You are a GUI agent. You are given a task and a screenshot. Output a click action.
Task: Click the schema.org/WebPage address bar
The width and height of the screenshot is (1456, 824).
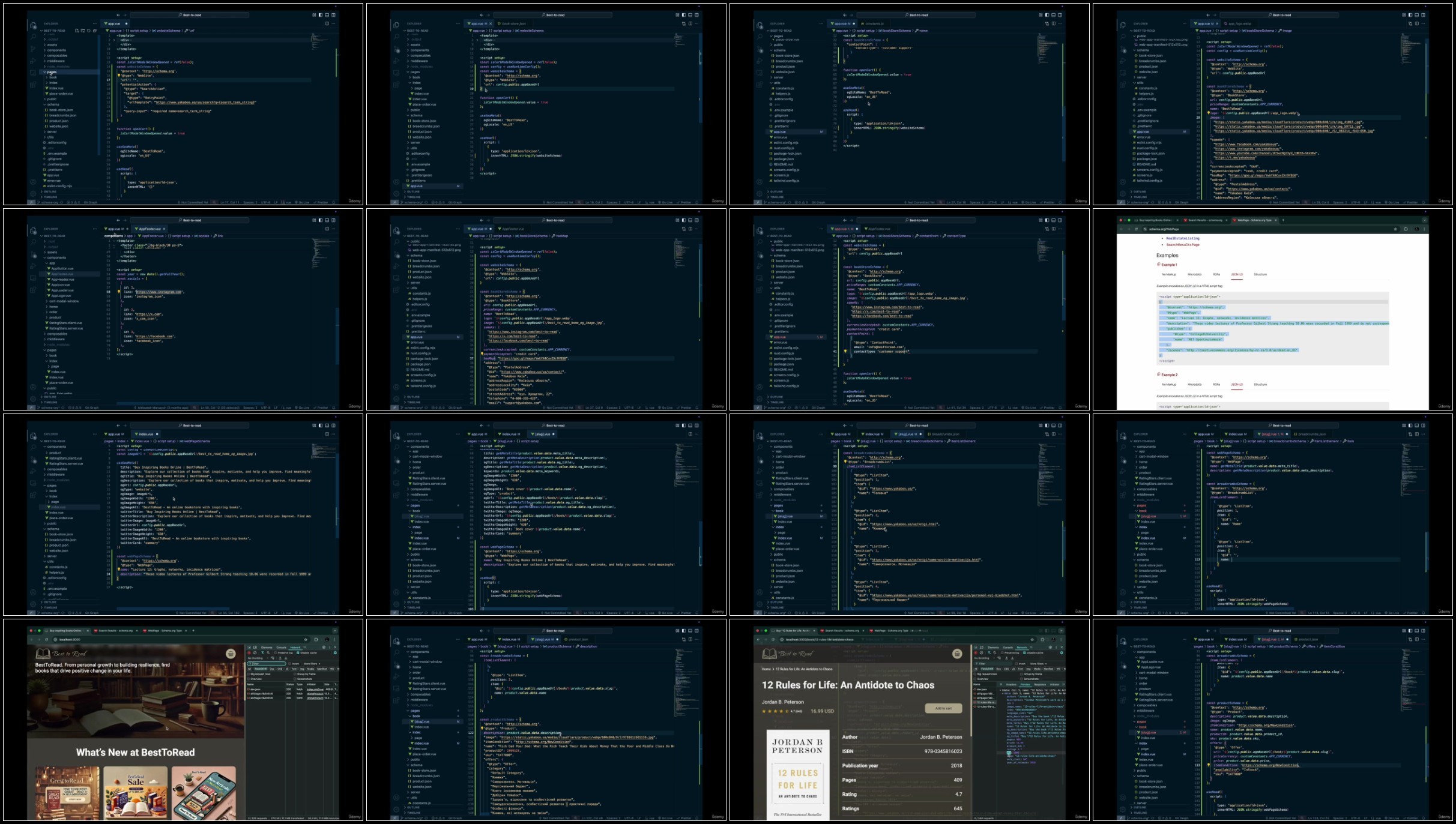click(1271, 229)
